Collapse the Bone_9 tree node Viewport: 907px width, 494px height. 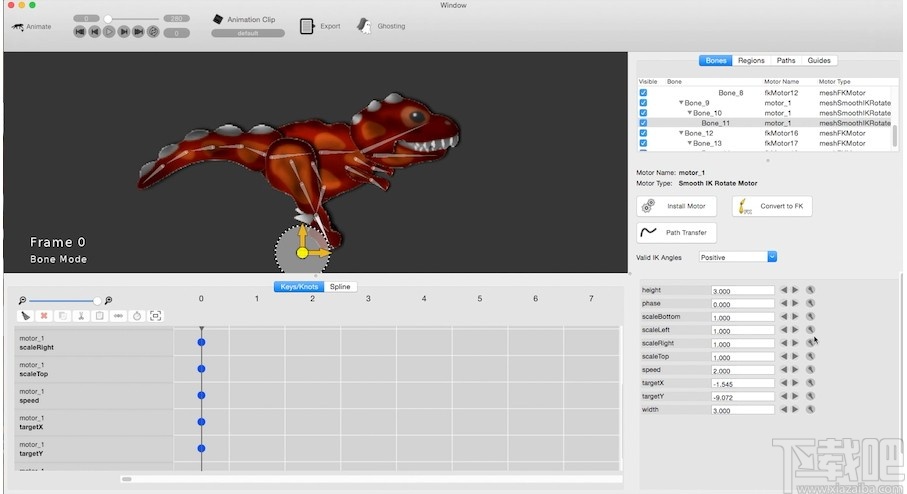click(681, 103)
